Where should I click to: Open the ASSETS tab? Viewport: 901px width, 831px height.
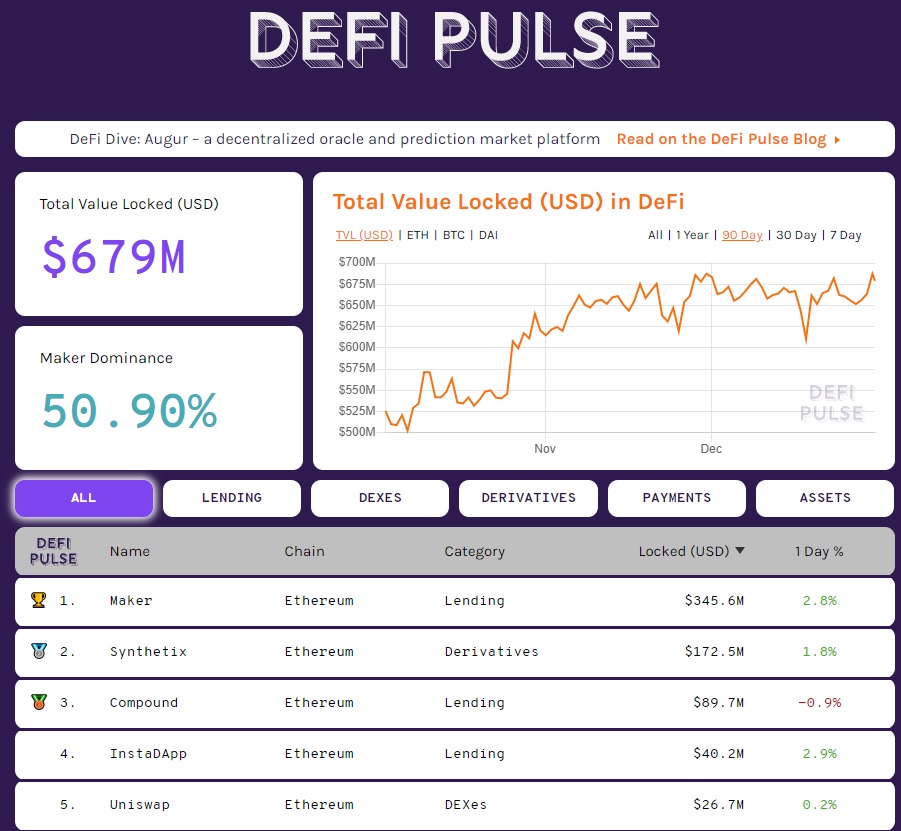(825, 498)
